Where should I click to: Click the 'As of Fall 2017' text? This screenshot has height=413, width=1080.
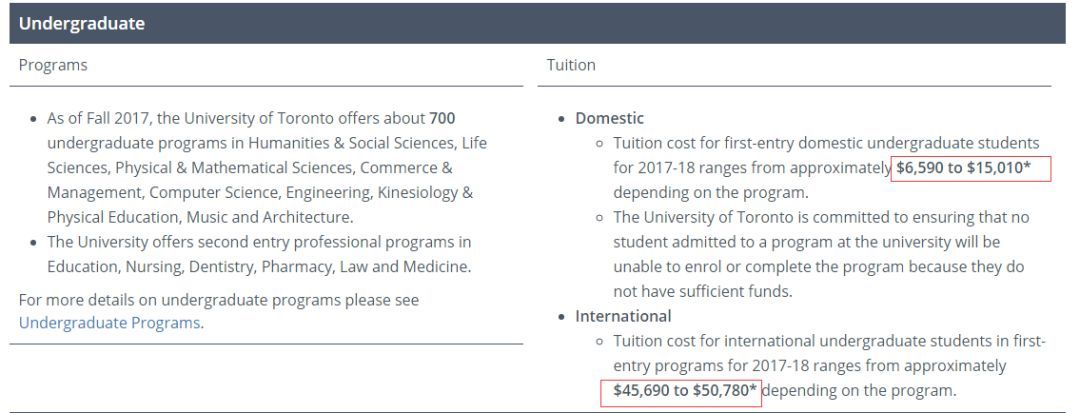pos(94,118)
